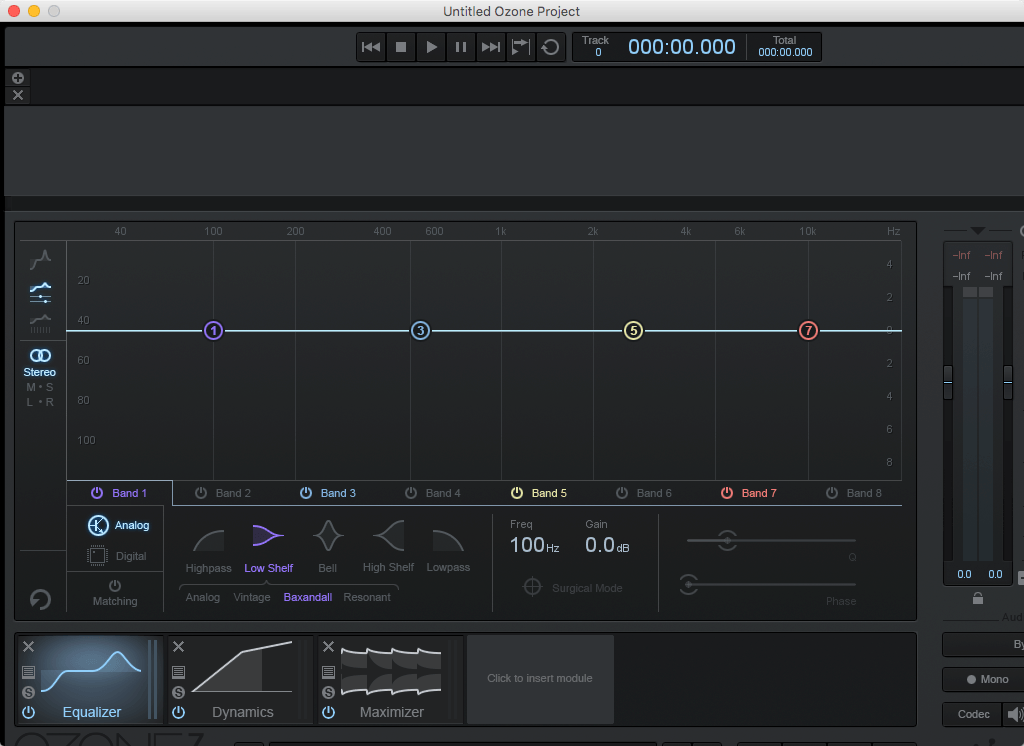
Task: Choose Analog shelf type
Action: [202, 597]
